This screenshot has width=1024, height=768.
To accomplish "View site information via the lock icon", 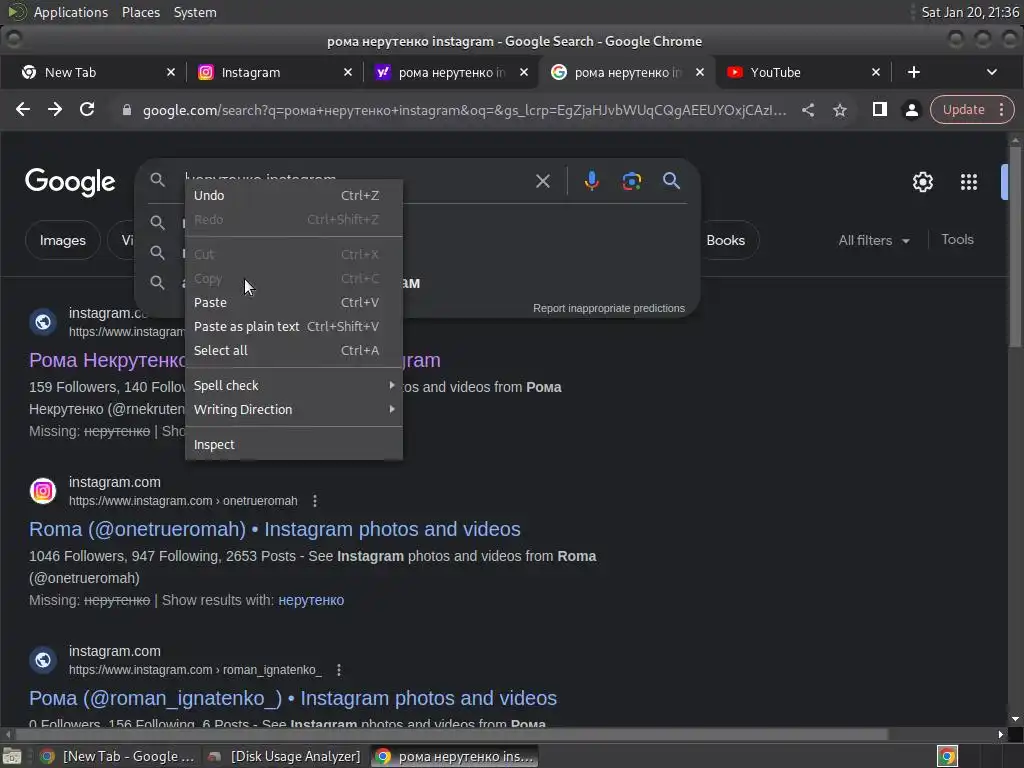I will (127, 110).
